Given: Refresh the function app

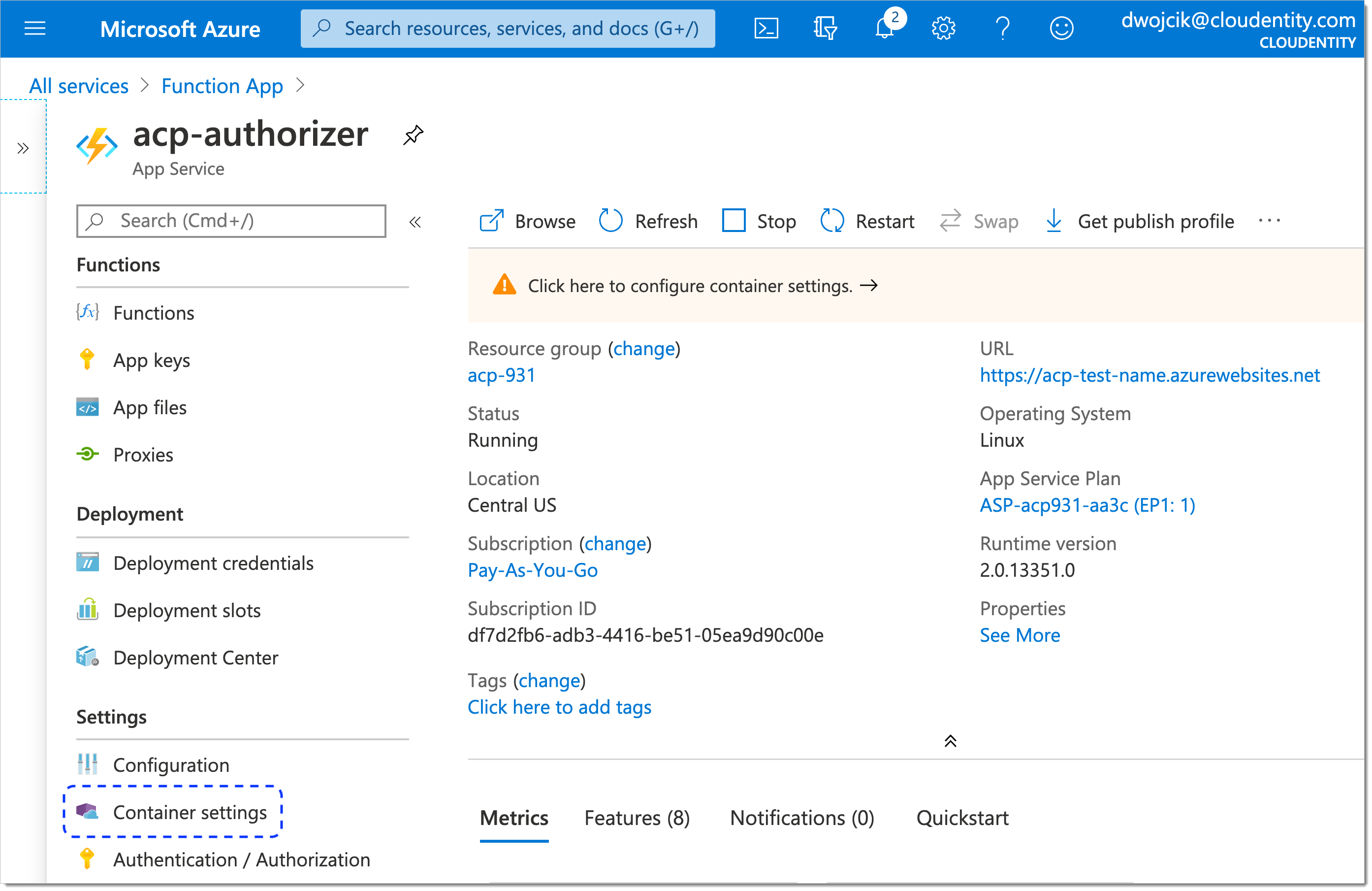Looking at the screenshot, I should click(648, 221).
